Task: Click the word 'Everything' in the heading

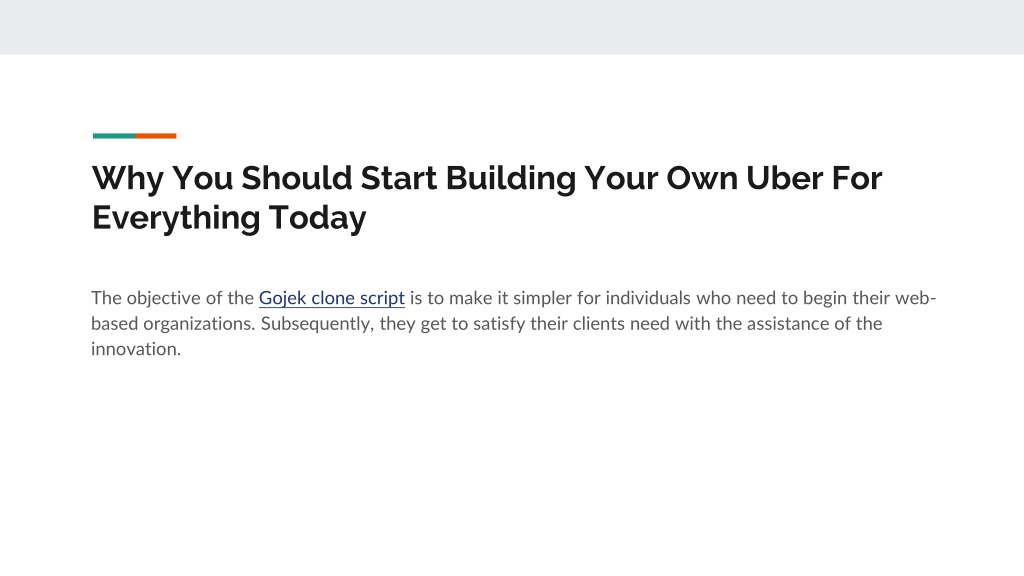Action: [176, 218]
